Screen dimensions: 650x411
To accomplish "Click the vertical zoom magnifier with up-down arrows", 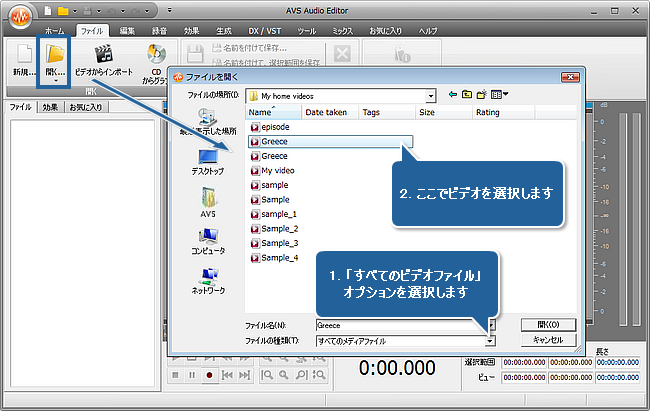I will 319,375.
